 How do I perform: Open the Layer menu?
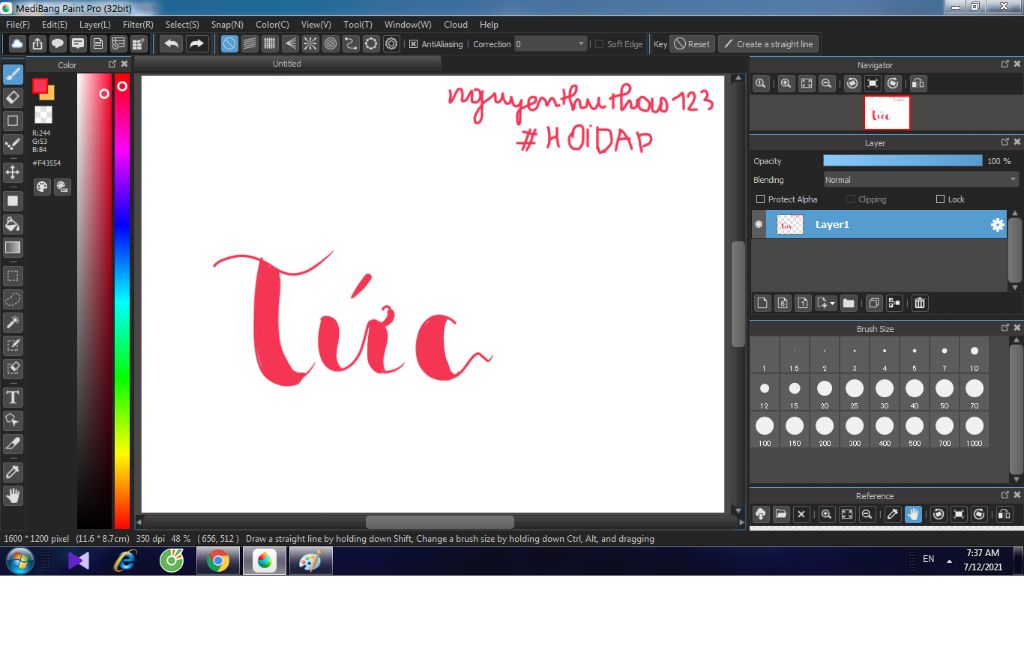[95, 24]
